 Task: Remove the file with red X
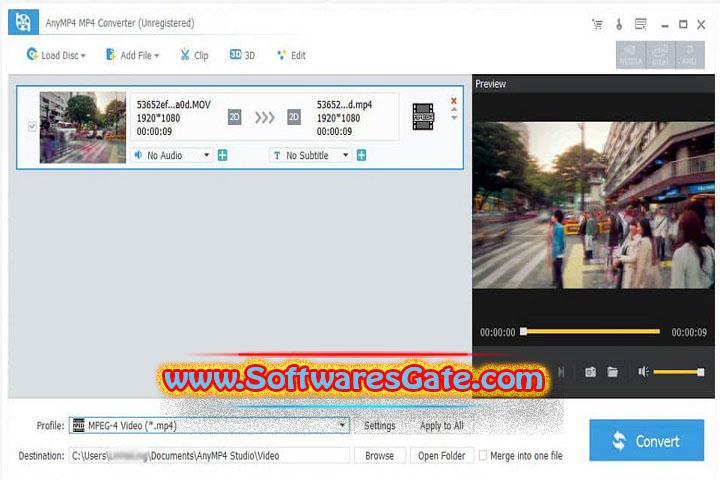pos(454,101)
